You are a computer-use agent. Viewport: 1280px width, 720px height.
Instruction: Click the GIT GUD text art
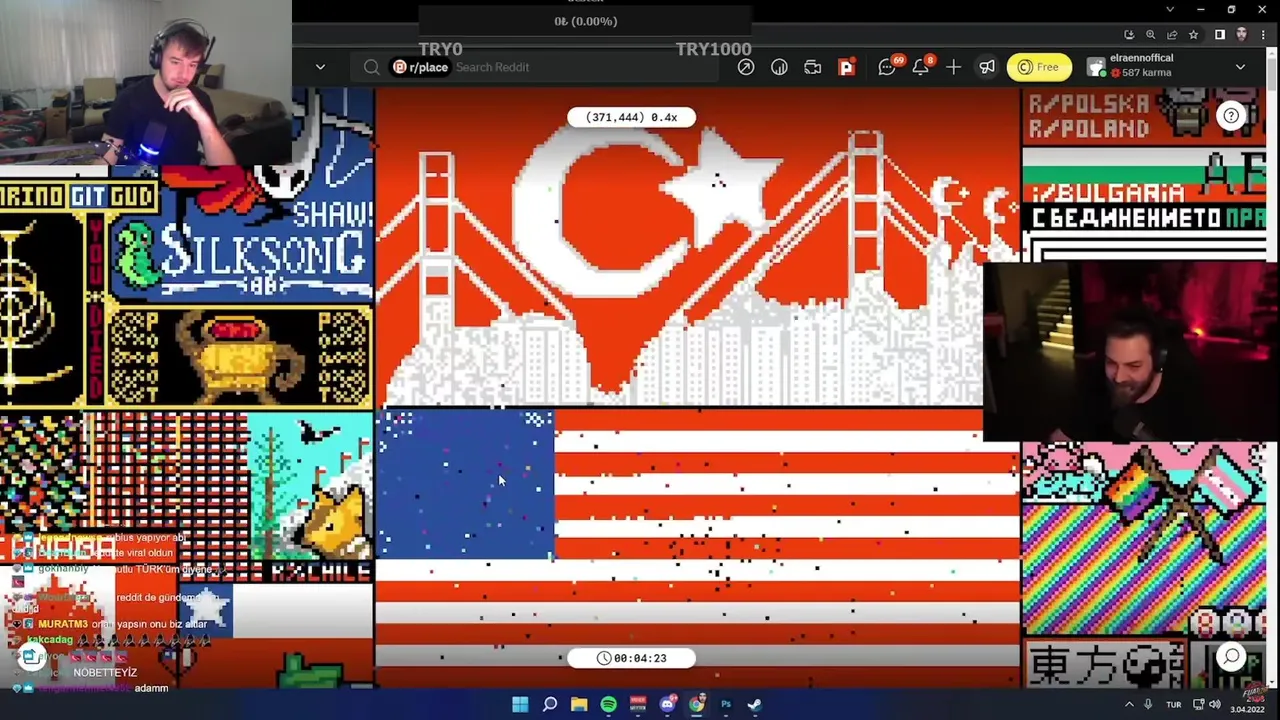[x=113, y=196]
